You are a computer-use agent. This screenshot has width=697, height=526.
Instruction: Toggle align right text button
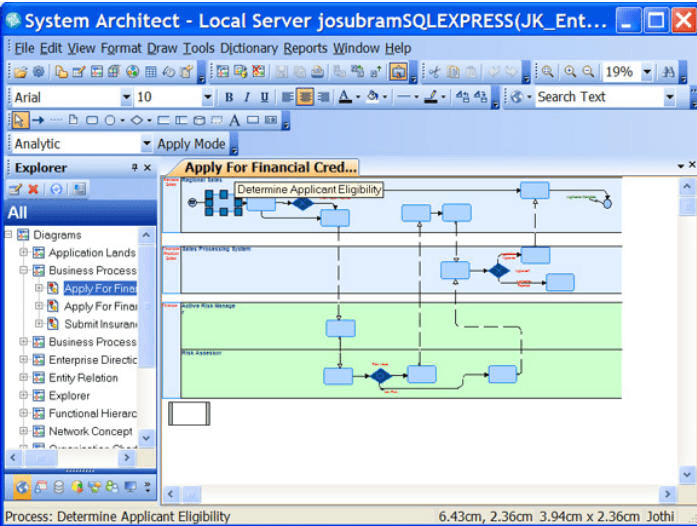(x=323, y=97)
